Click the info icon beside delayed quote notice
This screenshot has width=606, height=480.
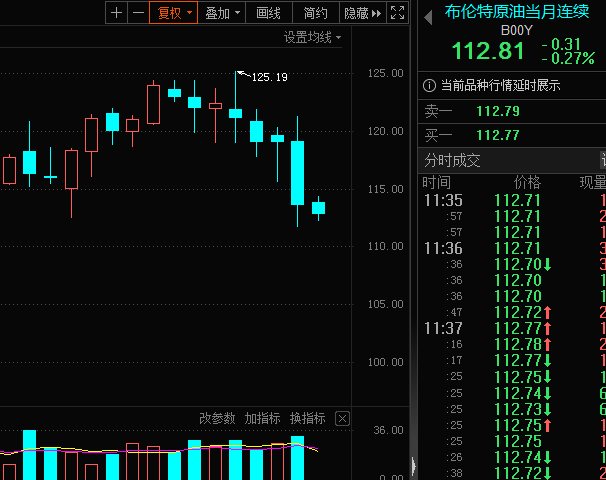pyautogui.click(x=430, y=85)
